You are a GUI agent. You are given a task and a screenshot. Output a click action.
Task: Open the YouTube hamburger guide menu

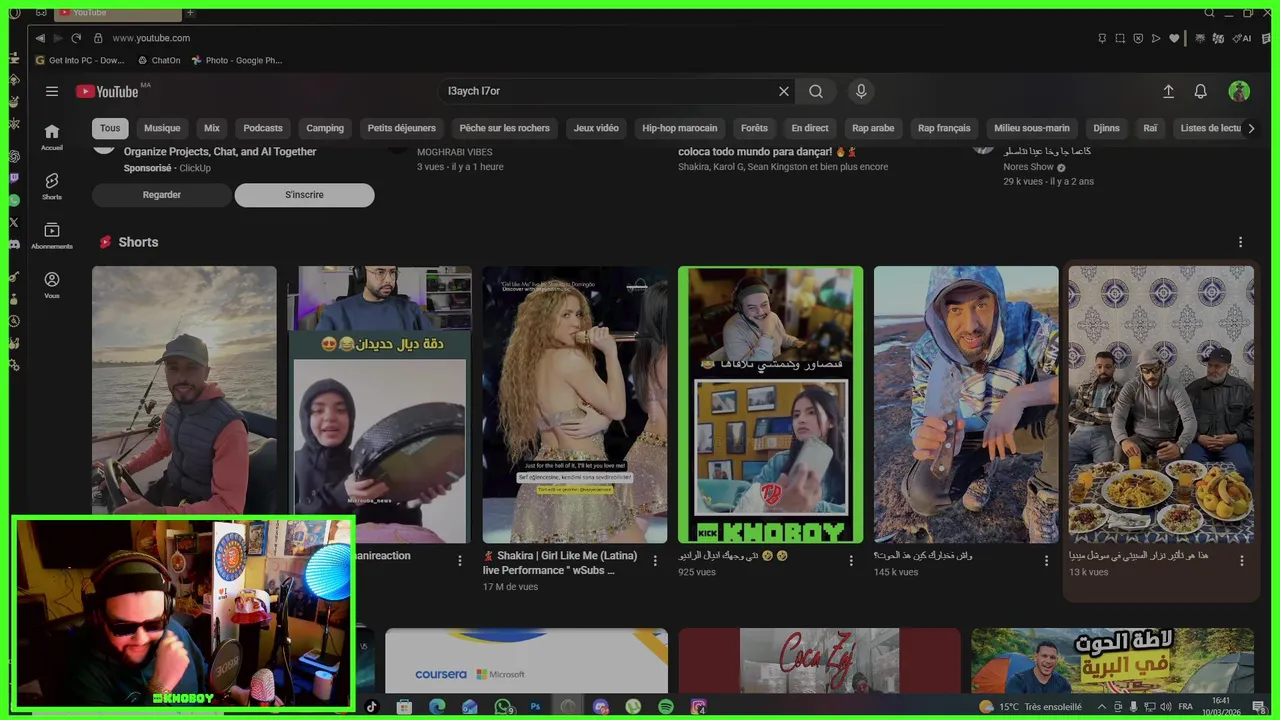click(52, 91)
